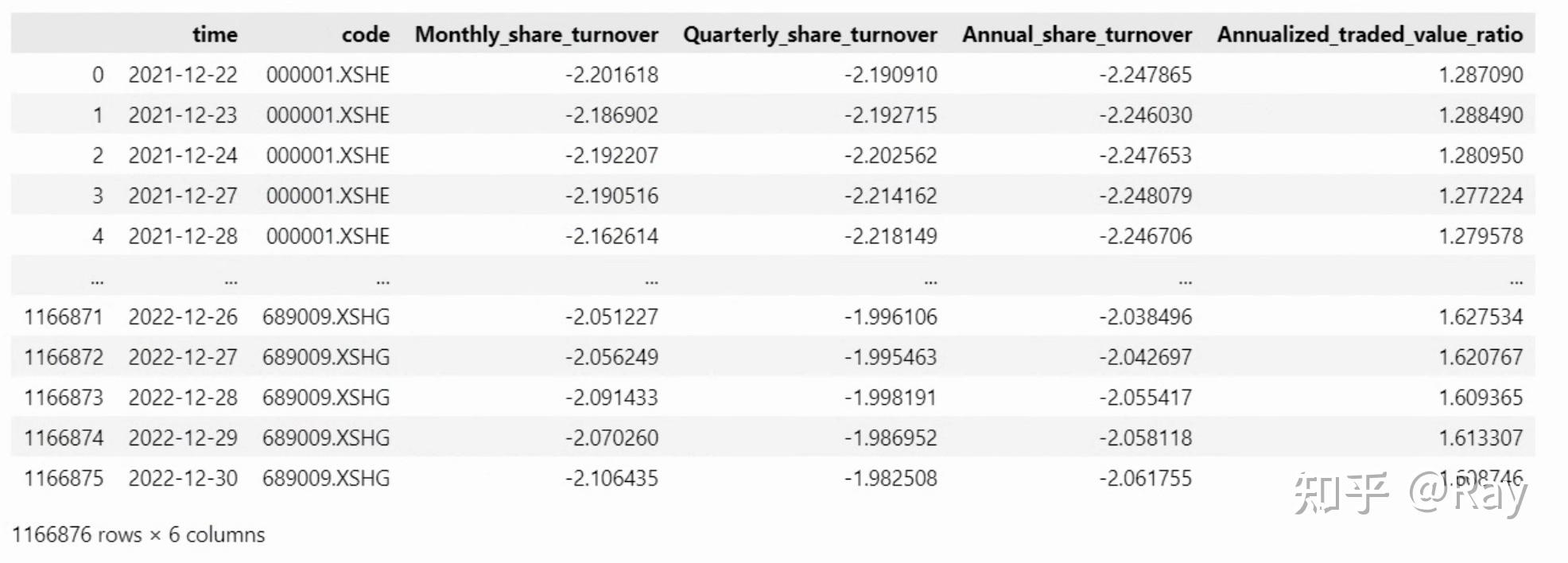The image size is (1568, 563).
Task: Click the quarterly turnover value -1.982508
Action: pos(891,479)
